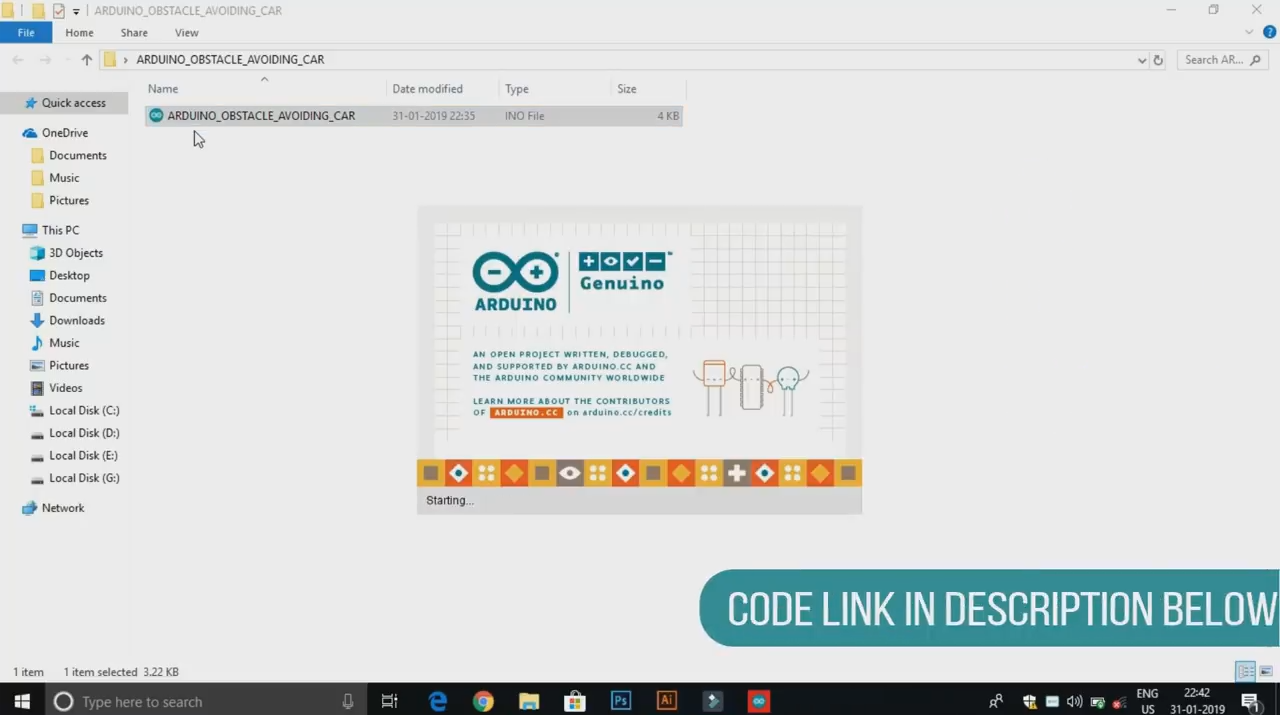Open volume control in system tray
1280x715 pixels.
coord(1074,702)
